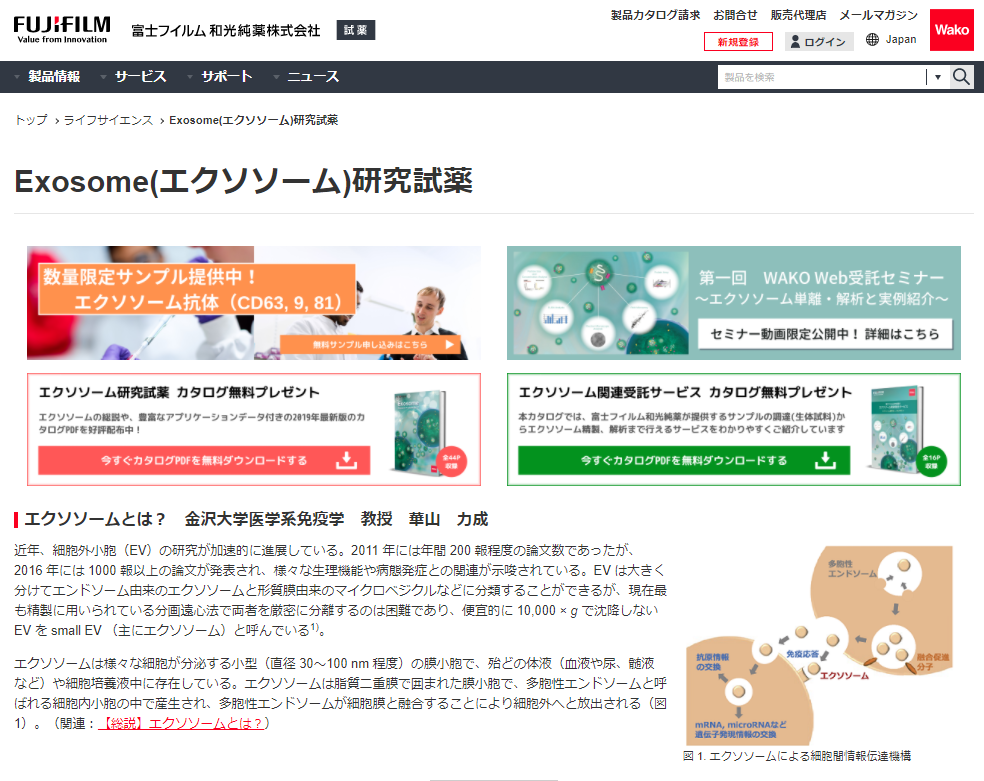Open the 製品情報 menu

point(54,77)
